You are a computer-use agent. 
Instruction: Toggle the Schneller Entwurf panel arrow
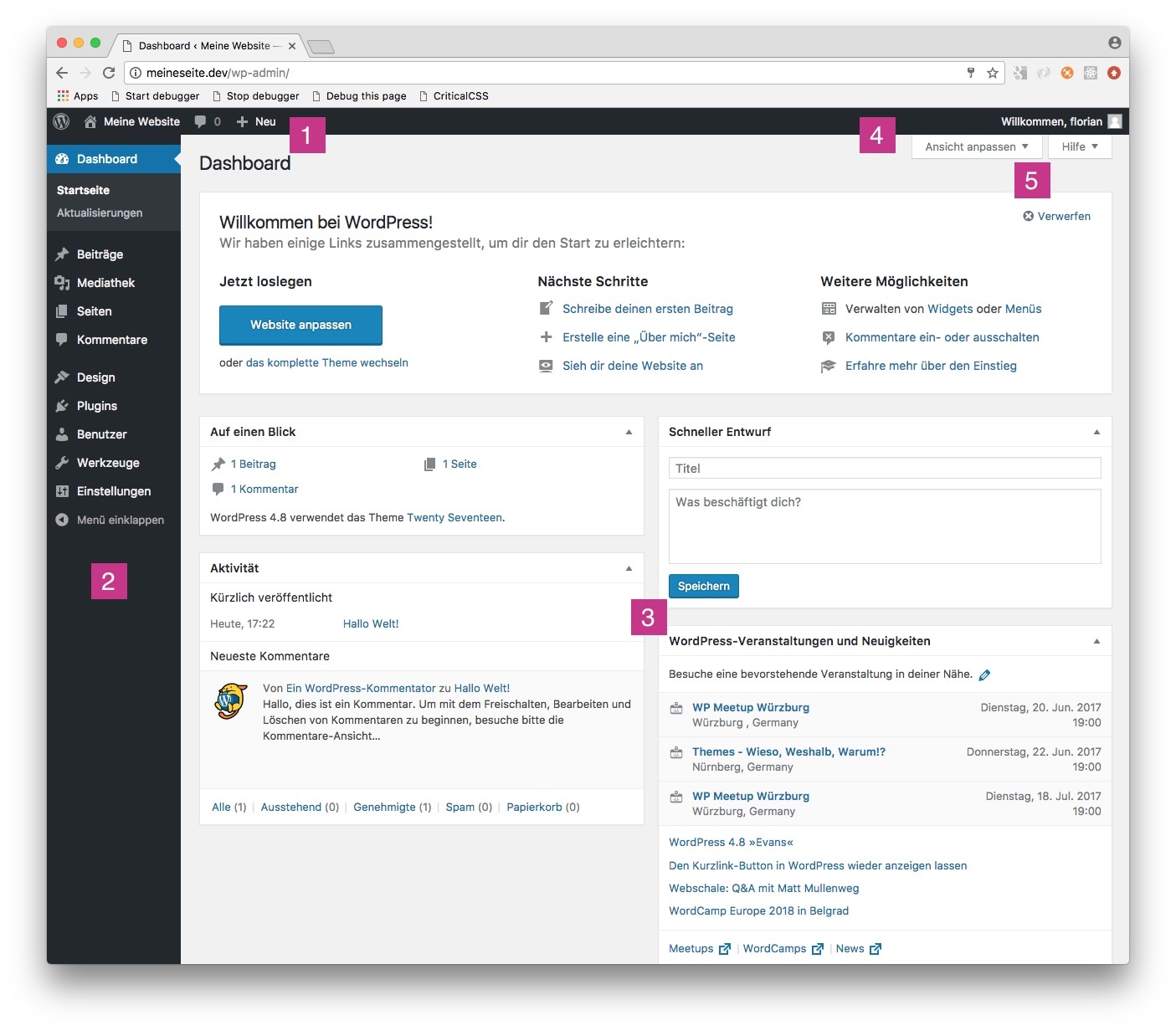point(1096,432)
